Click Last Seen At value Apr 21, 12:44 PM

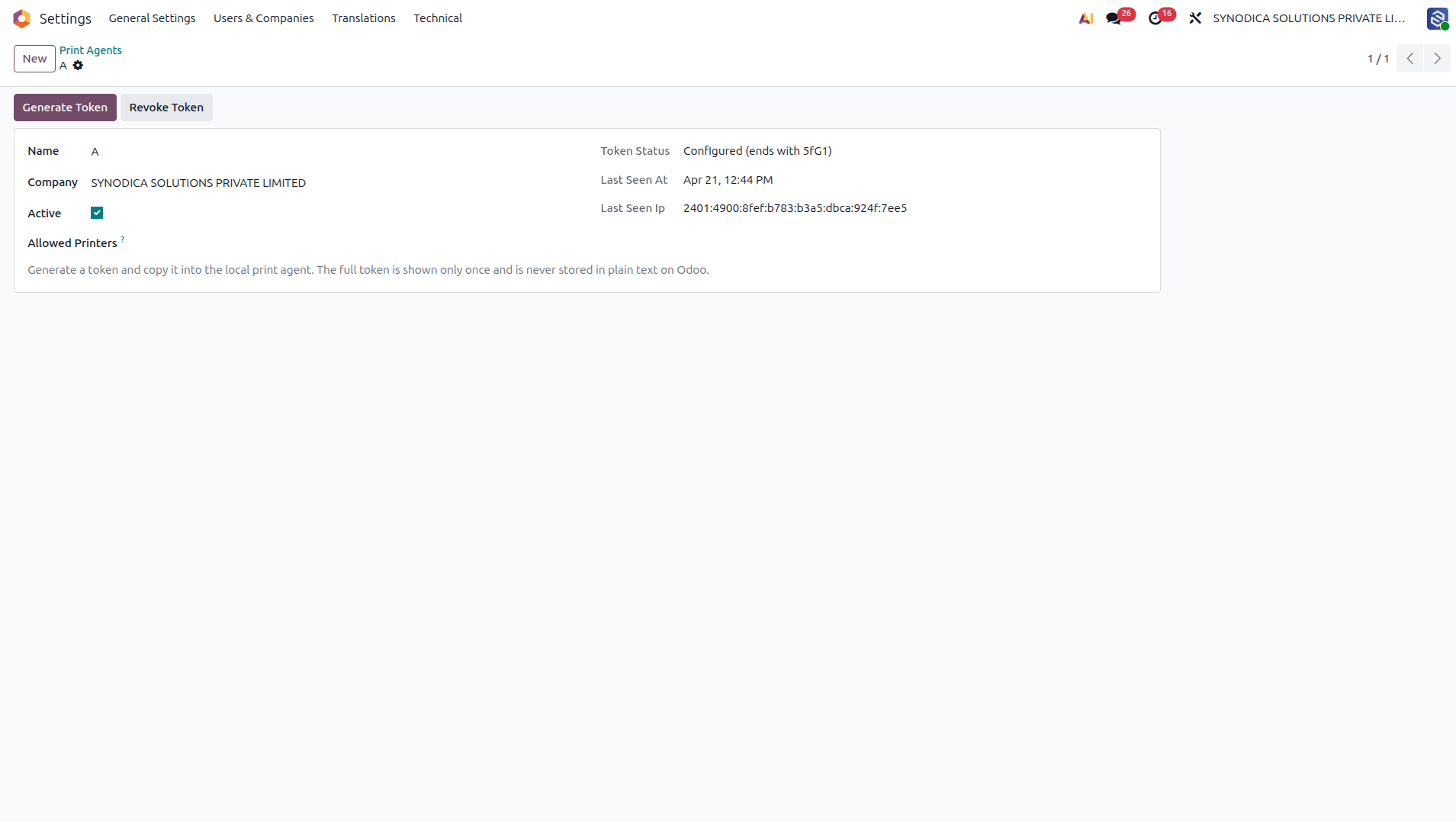pos(728,180)
